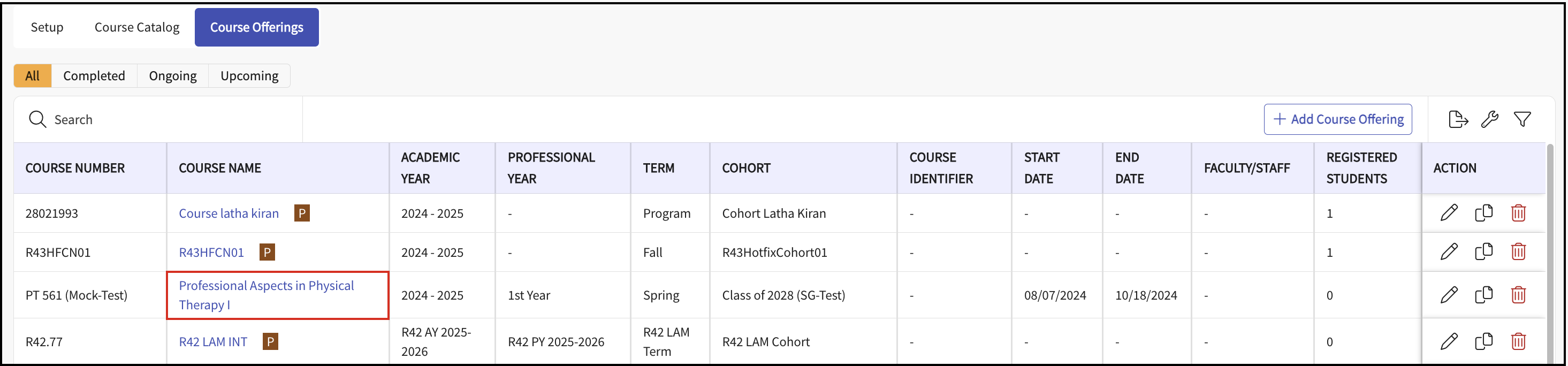
Task: Filter offerings by Completed
Action: [x=94, y=76]
